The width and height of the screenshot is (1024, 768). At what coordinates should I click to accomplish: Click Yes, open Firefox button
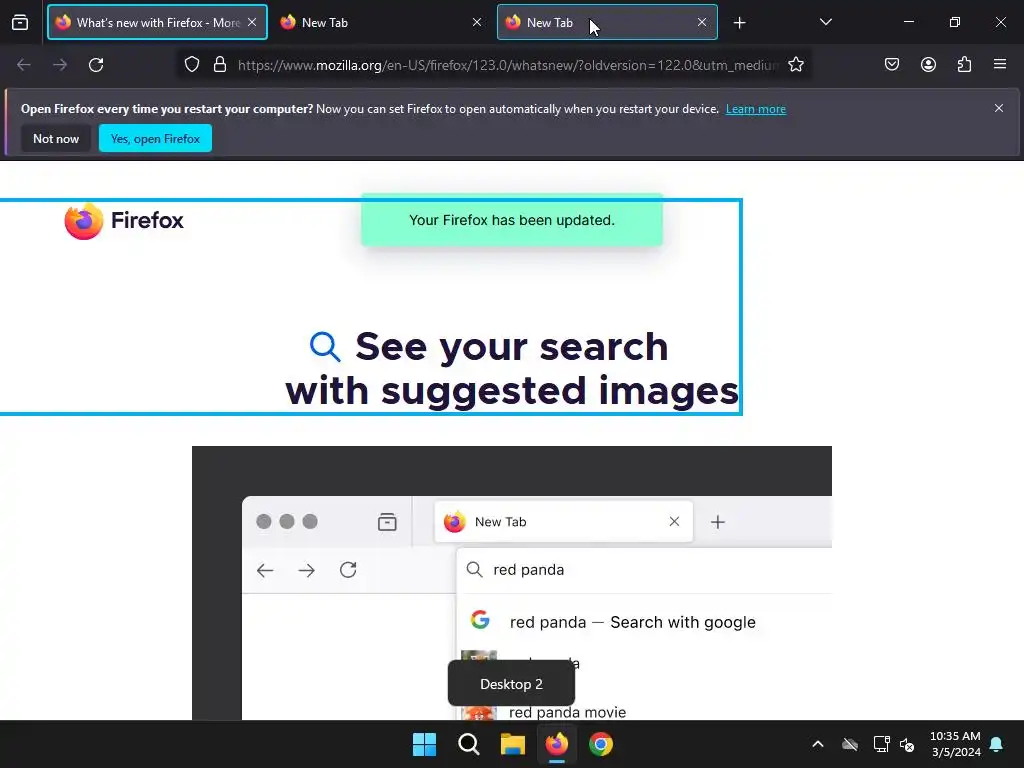(155, 138)
